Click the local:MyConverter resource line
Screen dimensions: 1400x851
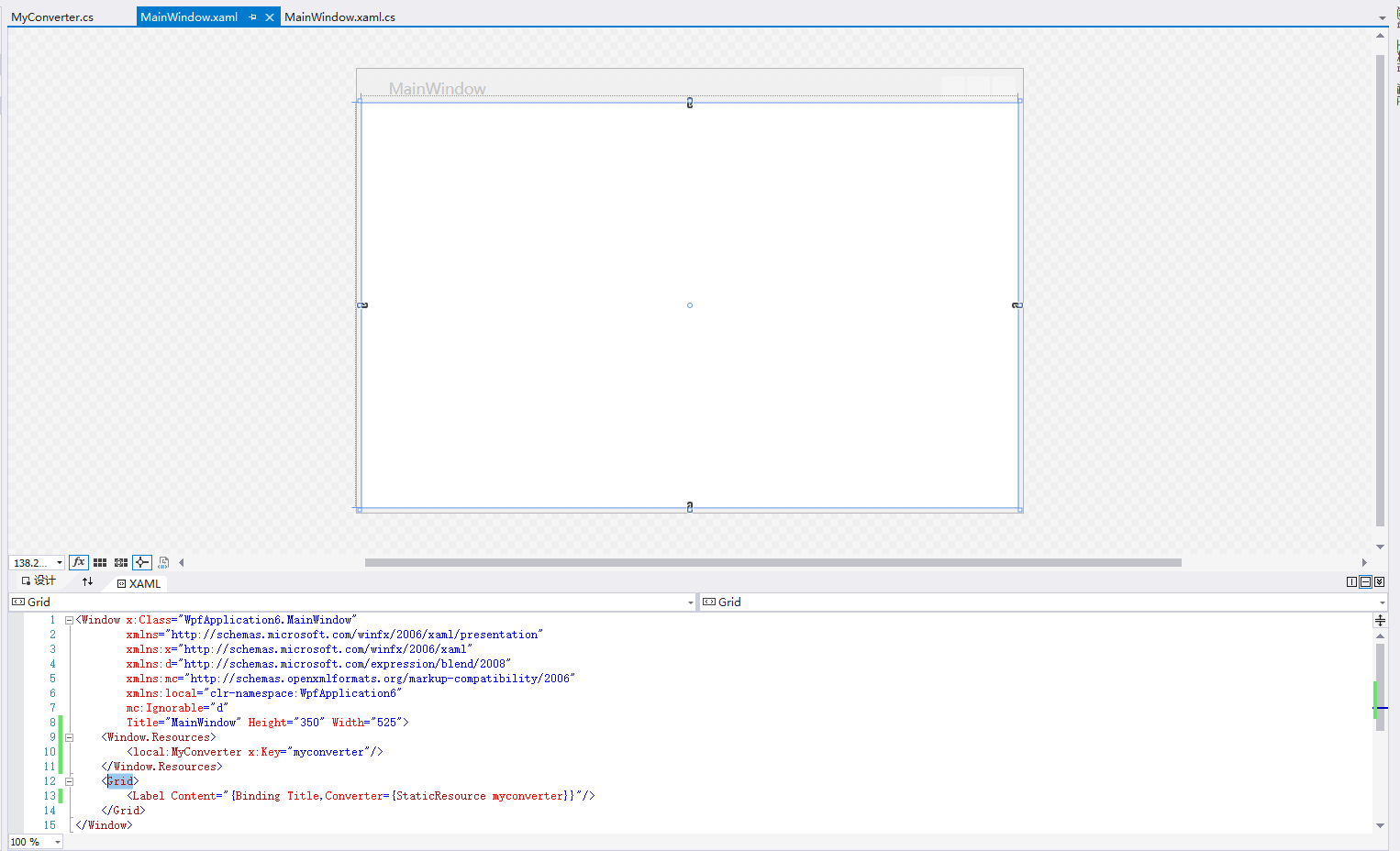[x=255, y=752]
